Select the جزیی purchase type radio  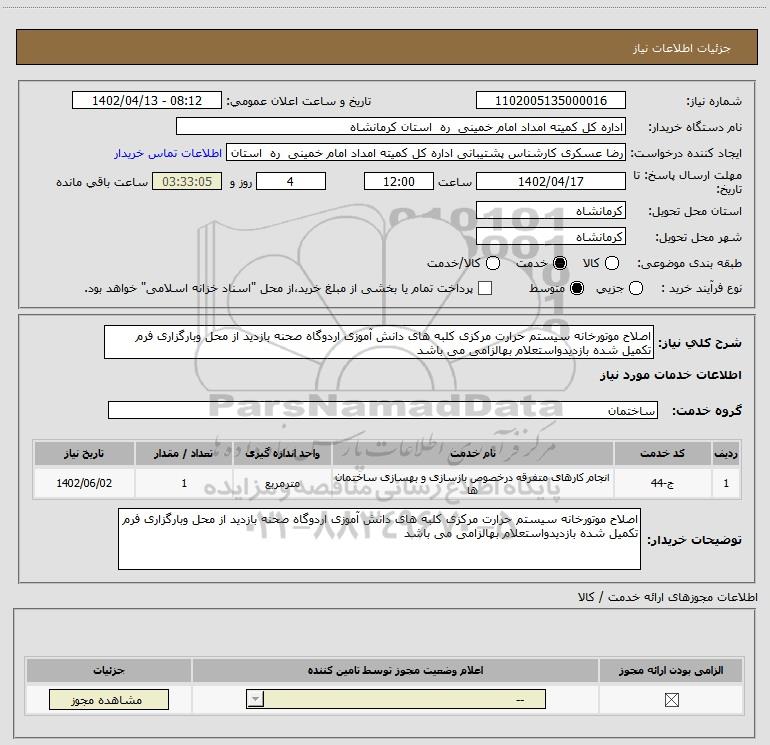[x=636, y=288]
